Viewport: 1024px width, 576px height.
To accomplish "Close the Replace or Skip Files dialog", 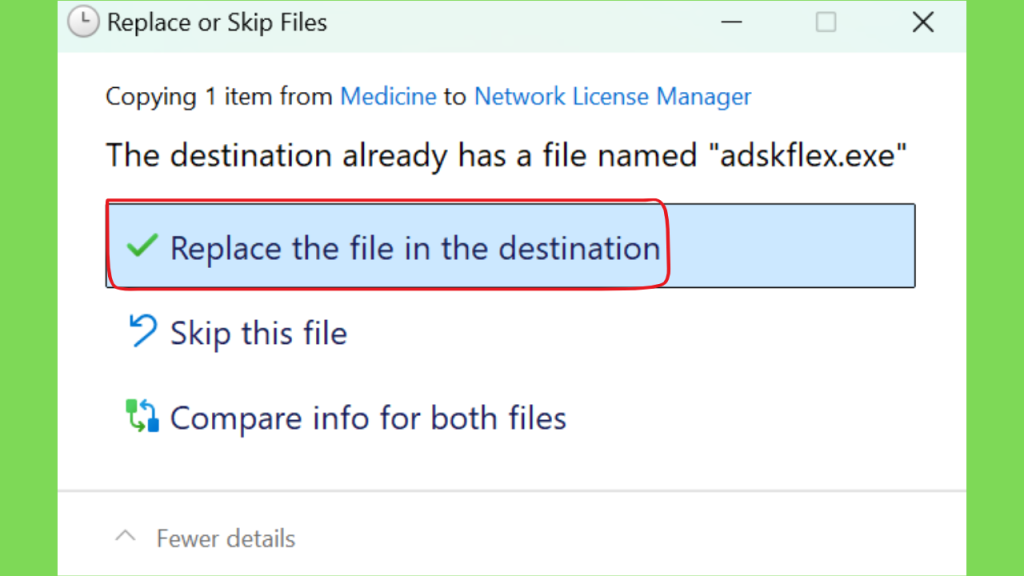I will [x=923, y=22].
